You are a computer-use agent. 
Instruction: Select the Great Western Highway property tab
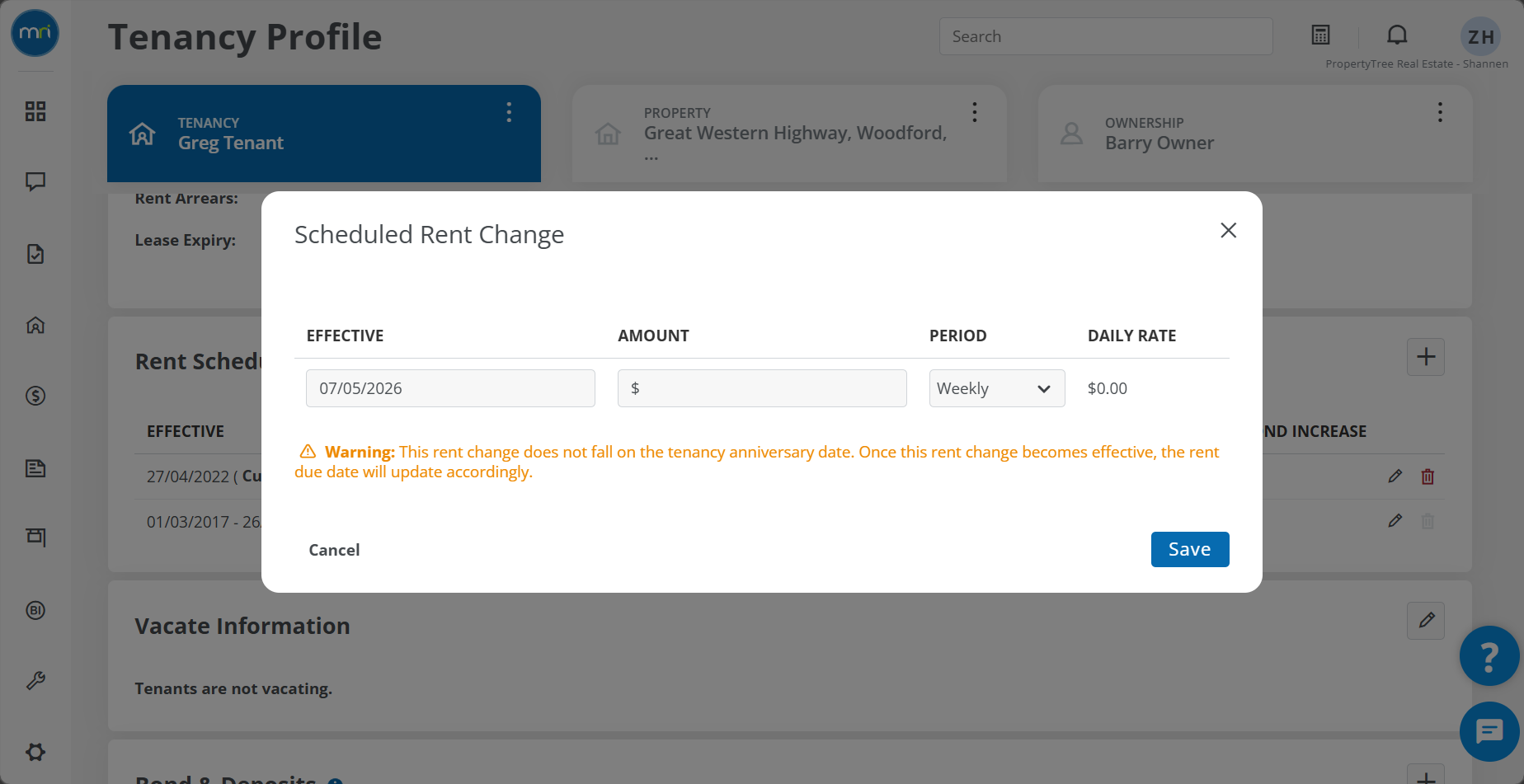(x=789, y=134)
